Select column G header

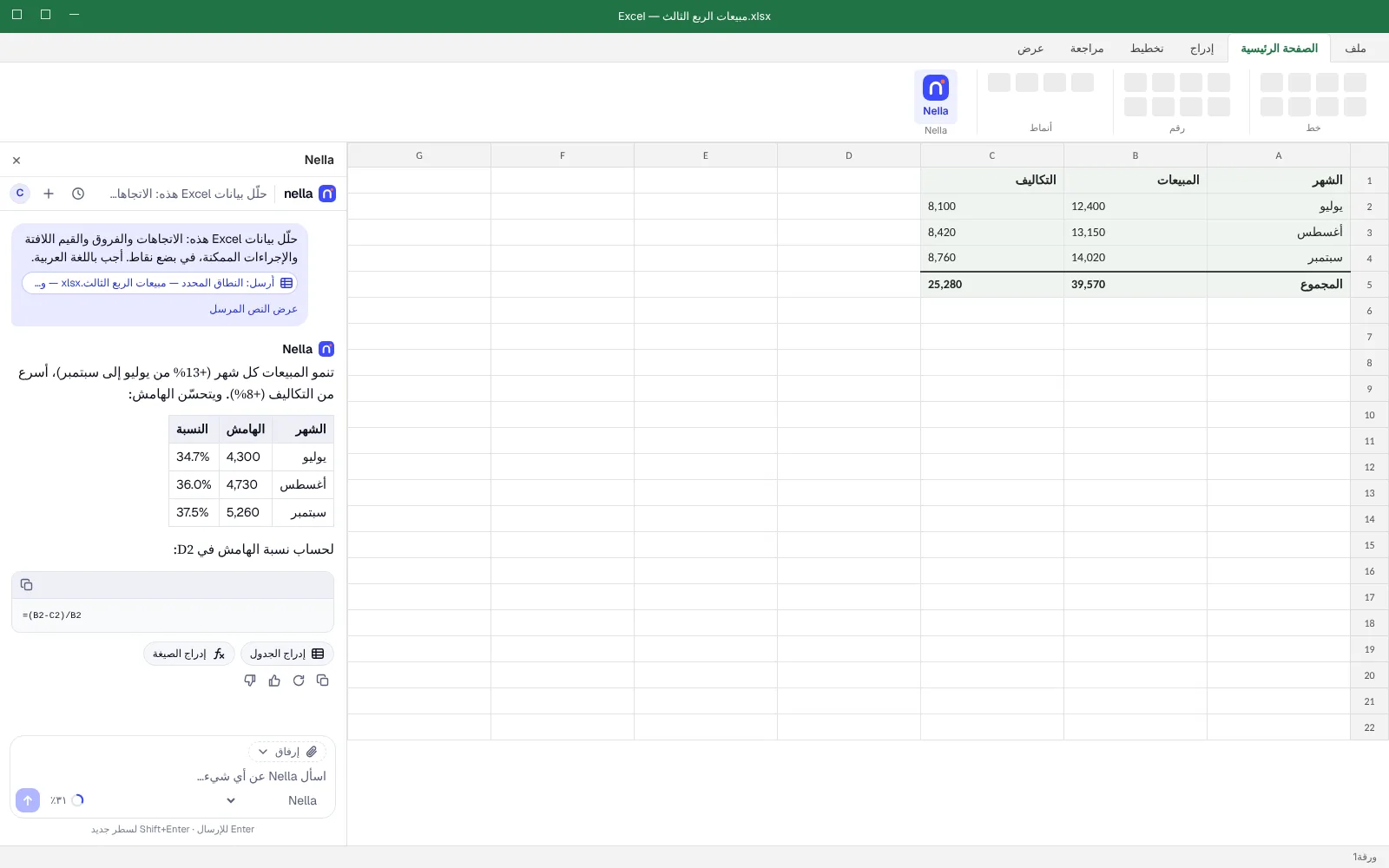point(419,155)
